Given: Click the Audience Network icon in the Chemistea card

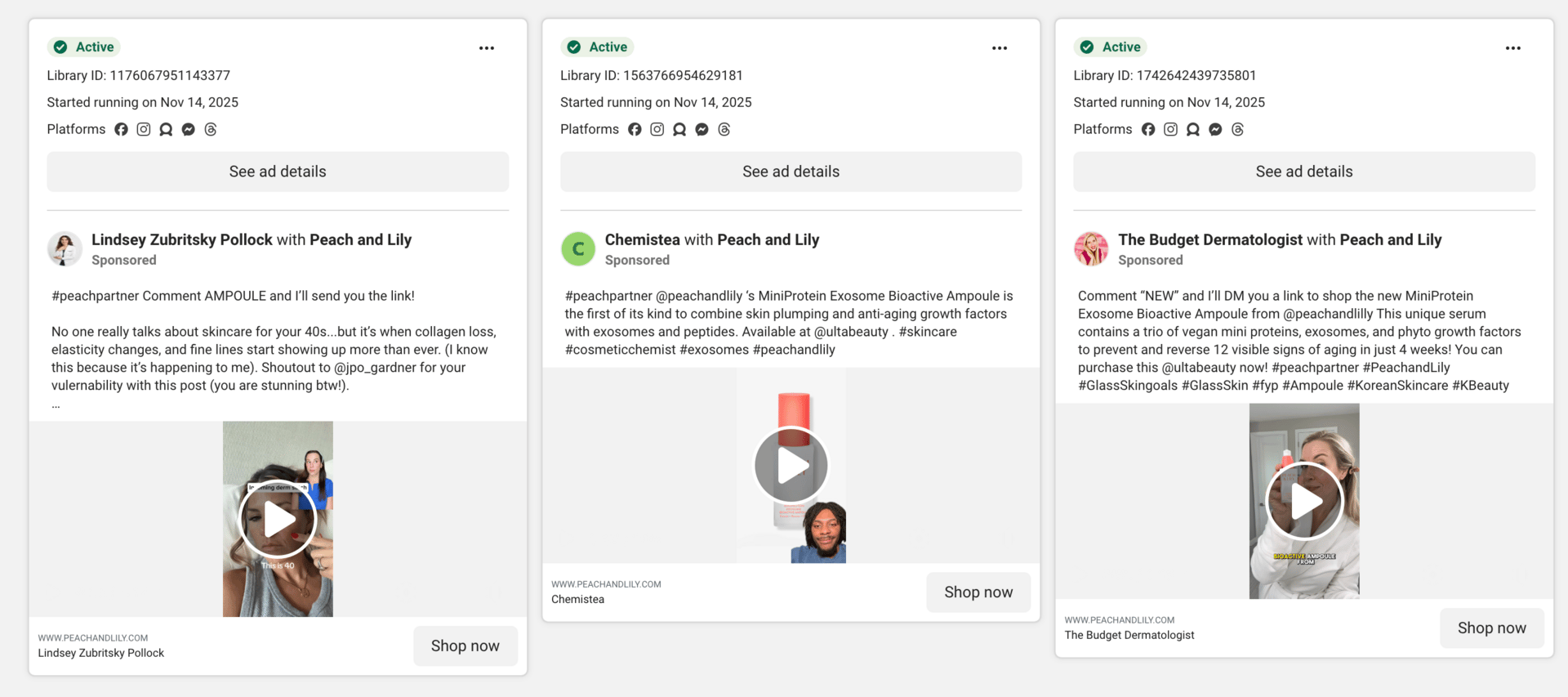Looking at the screenshot, I should [x=679, y=129].
